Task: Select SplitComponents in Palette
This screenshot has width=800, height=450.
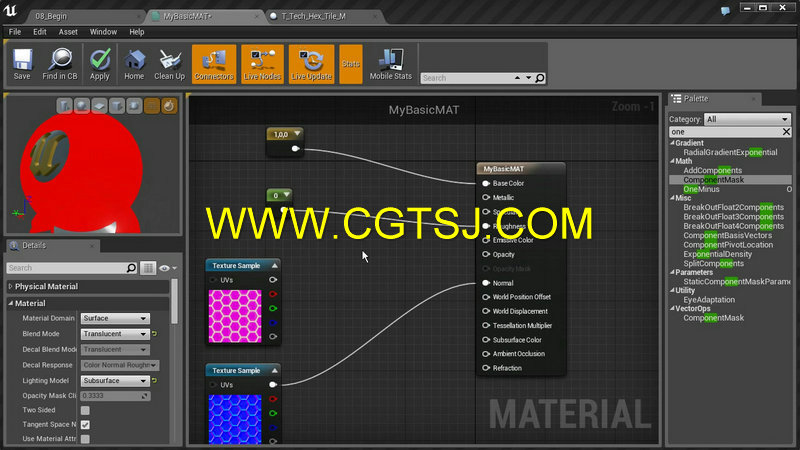Action: pyautogui.click(x=713, y=263)
